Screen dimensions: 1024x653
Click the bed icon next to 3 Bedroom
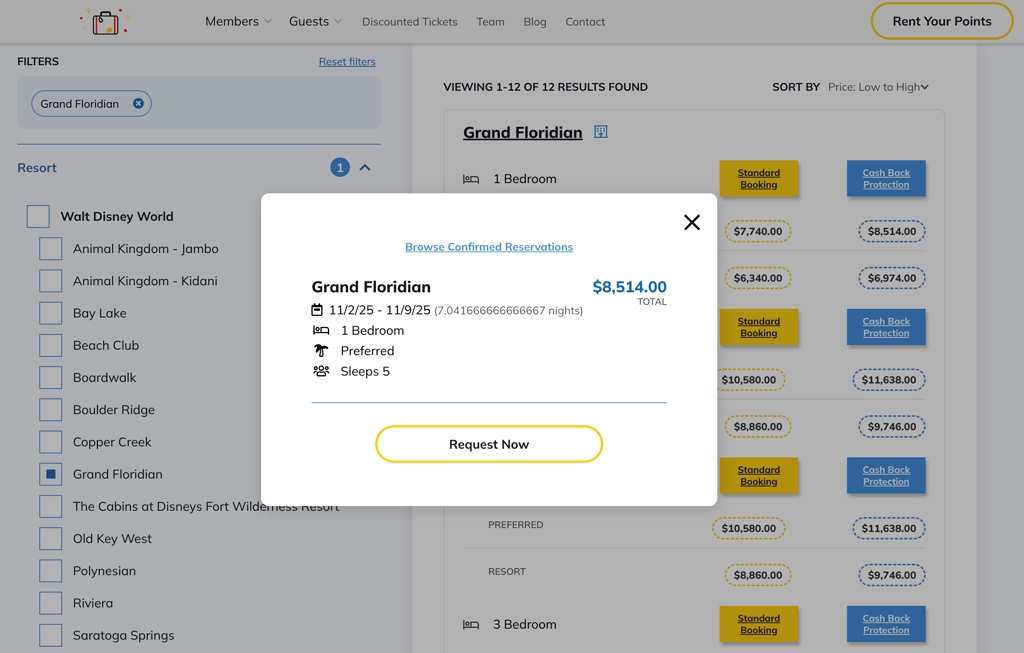pyautogui.click(x=471, y=625)
